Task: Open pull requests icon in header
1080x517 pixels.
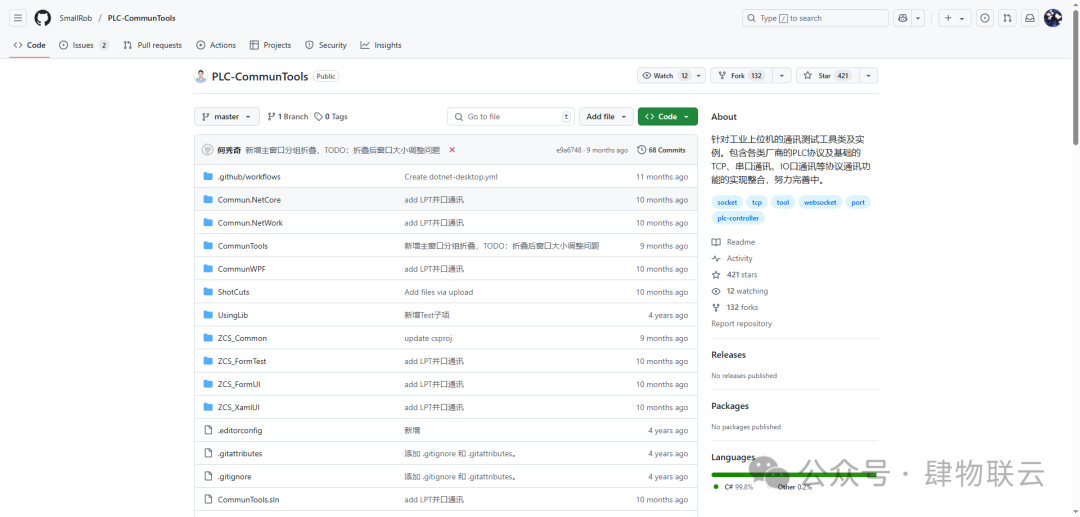Action: click(x=1008, y=18)
